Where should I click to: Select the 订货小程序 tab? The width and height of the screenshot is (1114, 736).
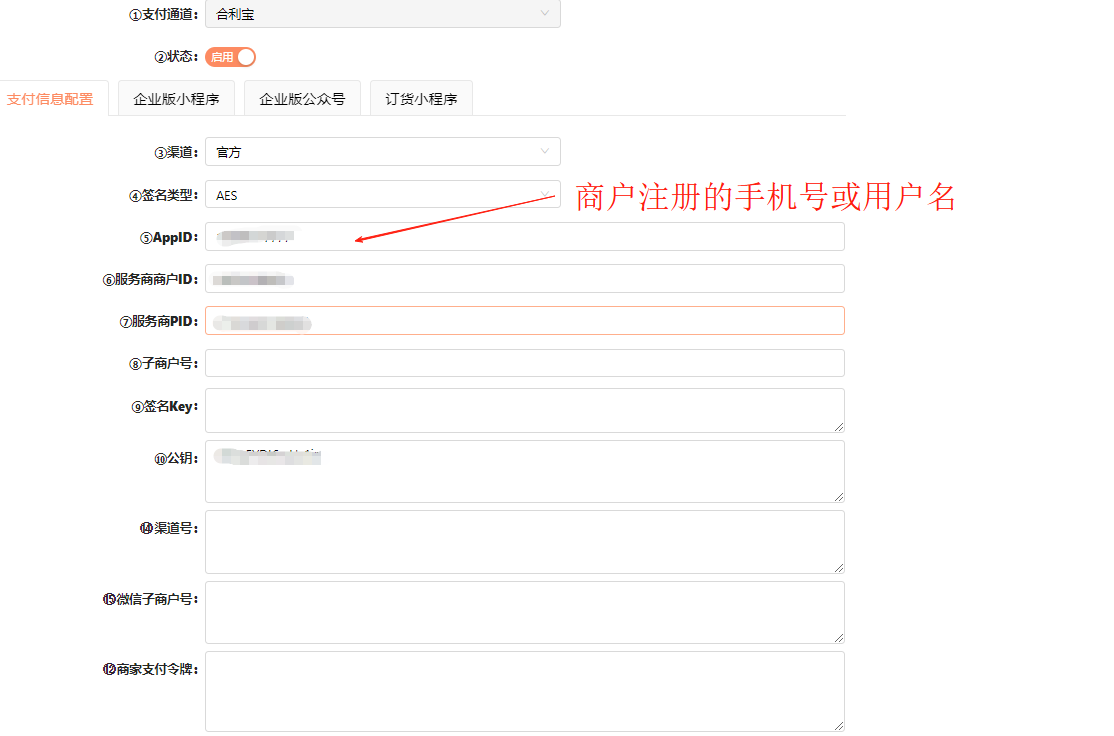pos(421,99)
